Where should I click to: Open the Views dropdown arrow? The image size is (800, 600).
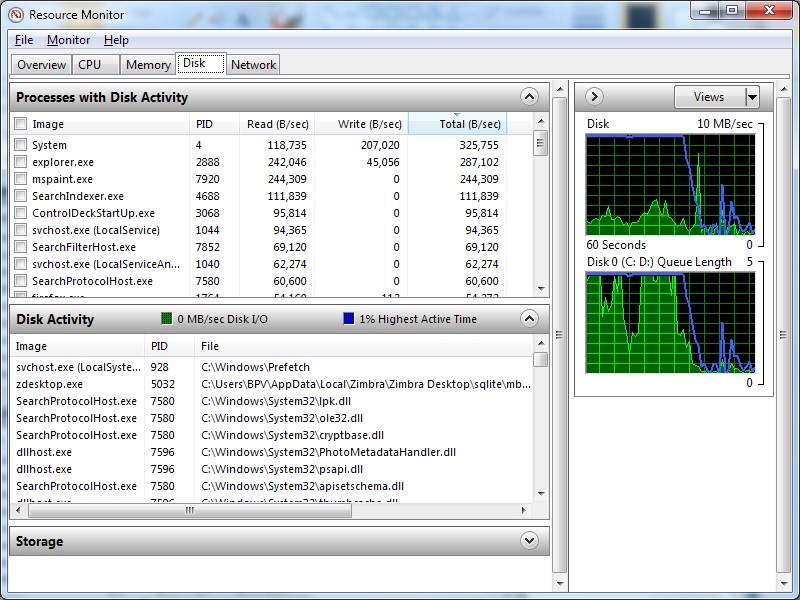752,97
